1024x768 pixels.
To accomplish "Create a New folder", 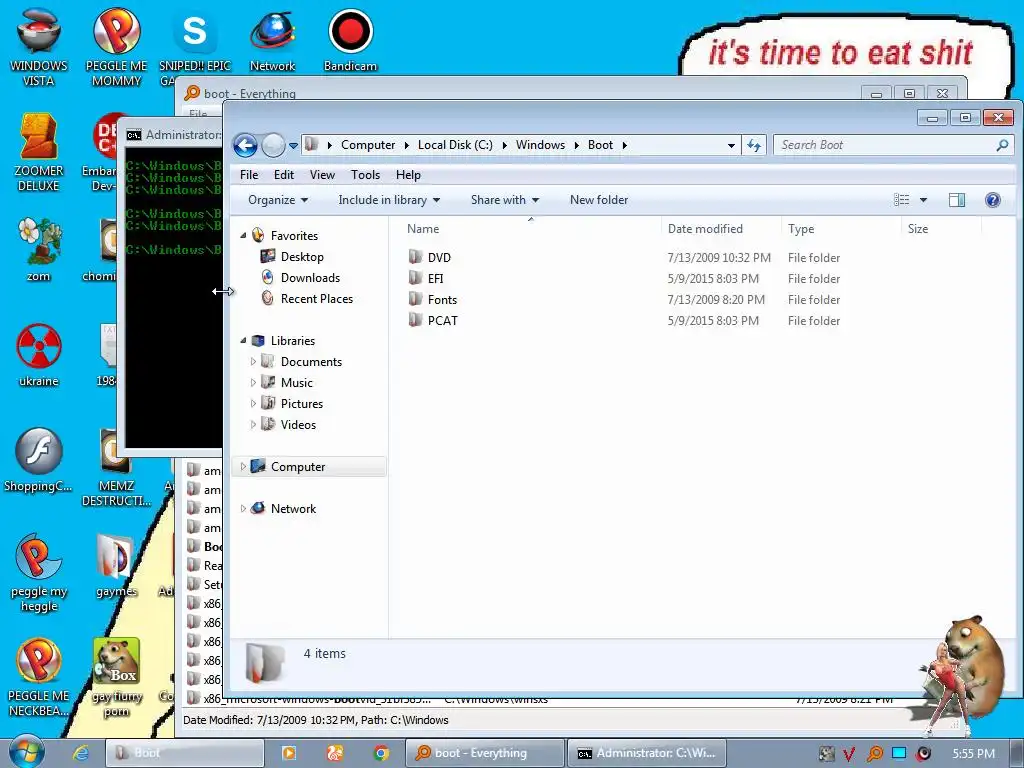I will pos(599,200).
